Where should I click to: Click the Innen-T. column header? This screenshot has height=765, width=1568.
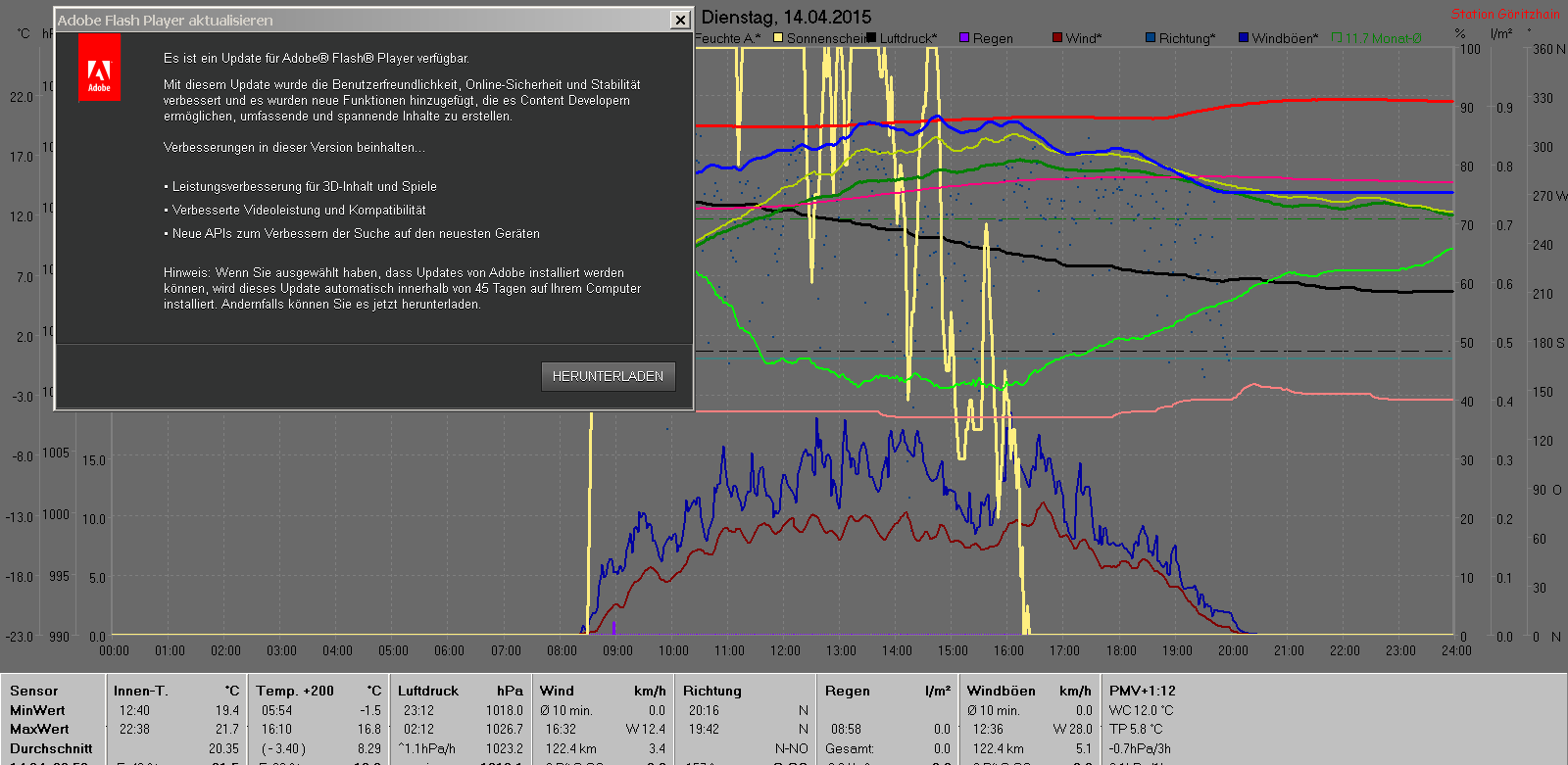pos(141,691)
